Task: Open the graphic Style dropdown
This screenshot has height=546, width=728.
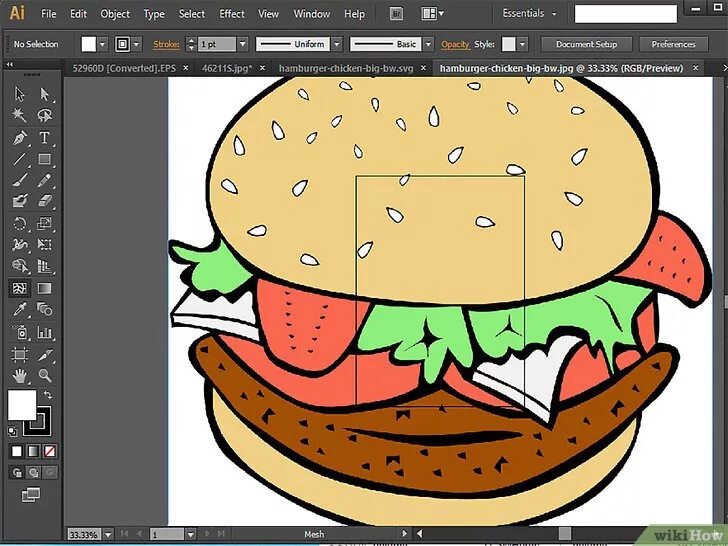Action: tap(523, 45)
